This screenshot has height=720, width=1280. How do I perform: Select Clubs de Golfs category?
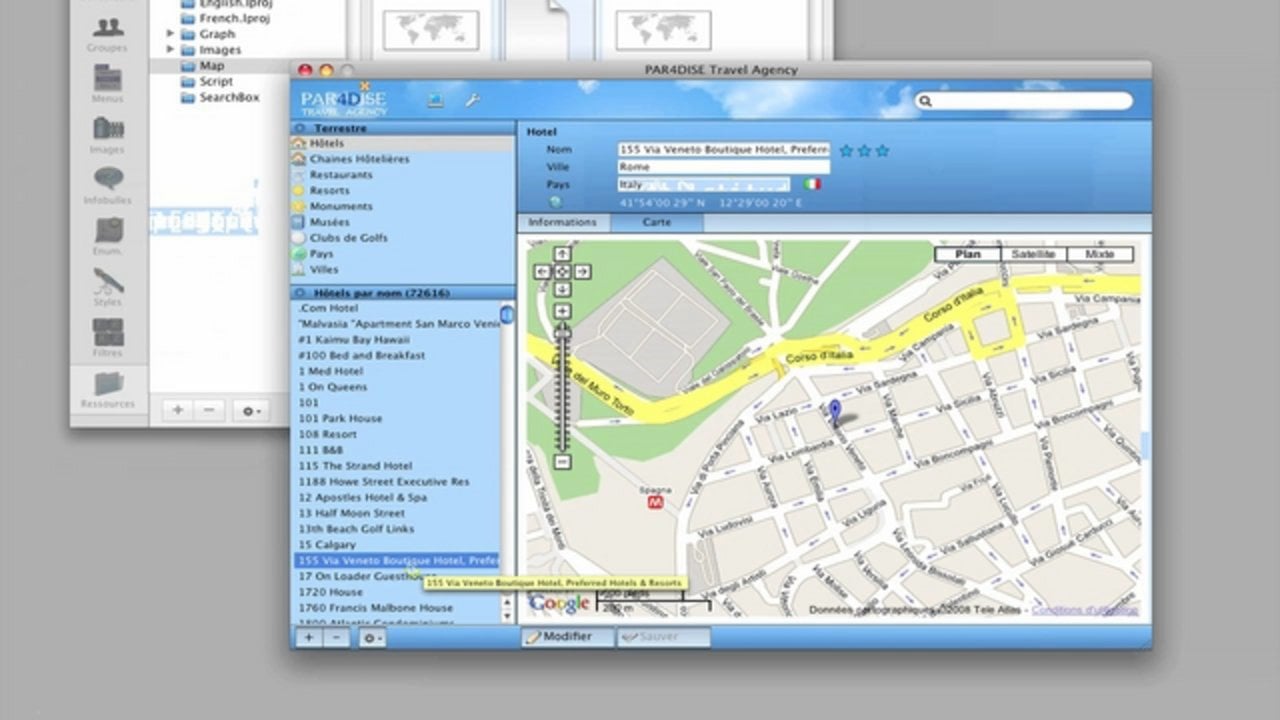point(403,238)
